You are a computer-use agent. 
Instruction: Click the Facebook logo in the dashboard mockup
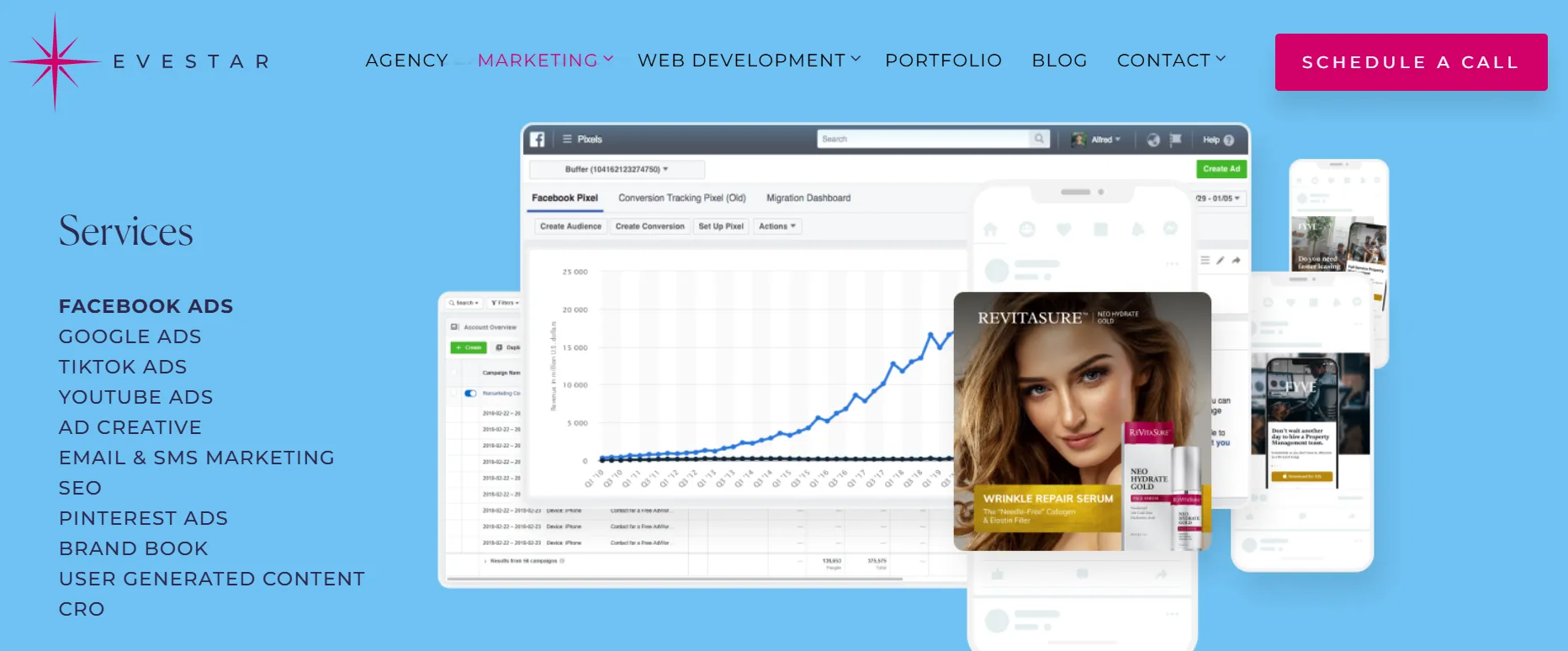tap(538, 140)
